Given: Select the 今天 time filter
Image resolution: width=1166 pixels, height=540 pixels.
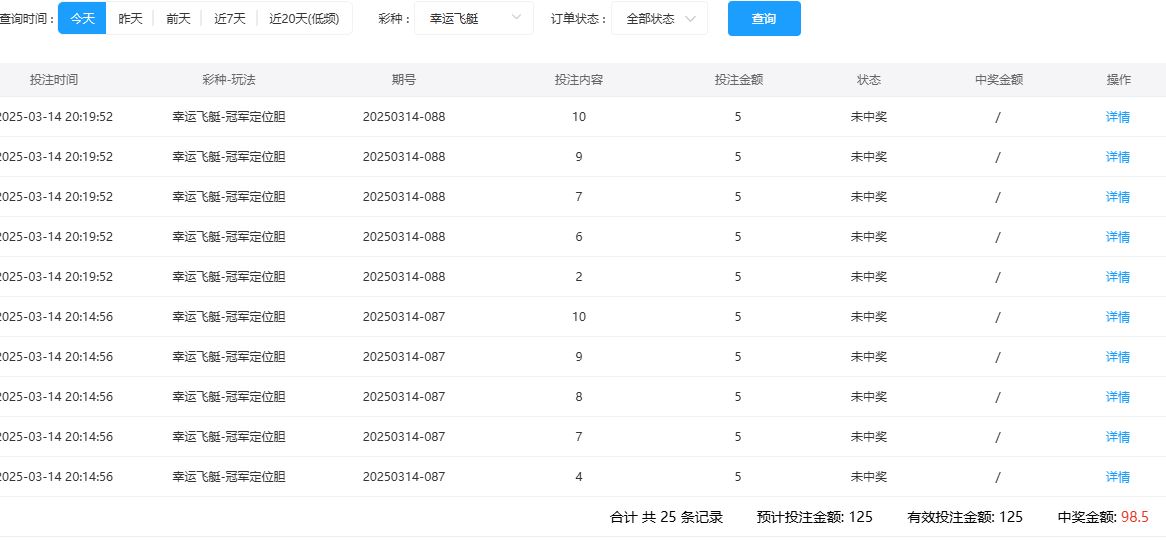Looking at the screenshot, I should pyautogui.click(x=82, y=19).
